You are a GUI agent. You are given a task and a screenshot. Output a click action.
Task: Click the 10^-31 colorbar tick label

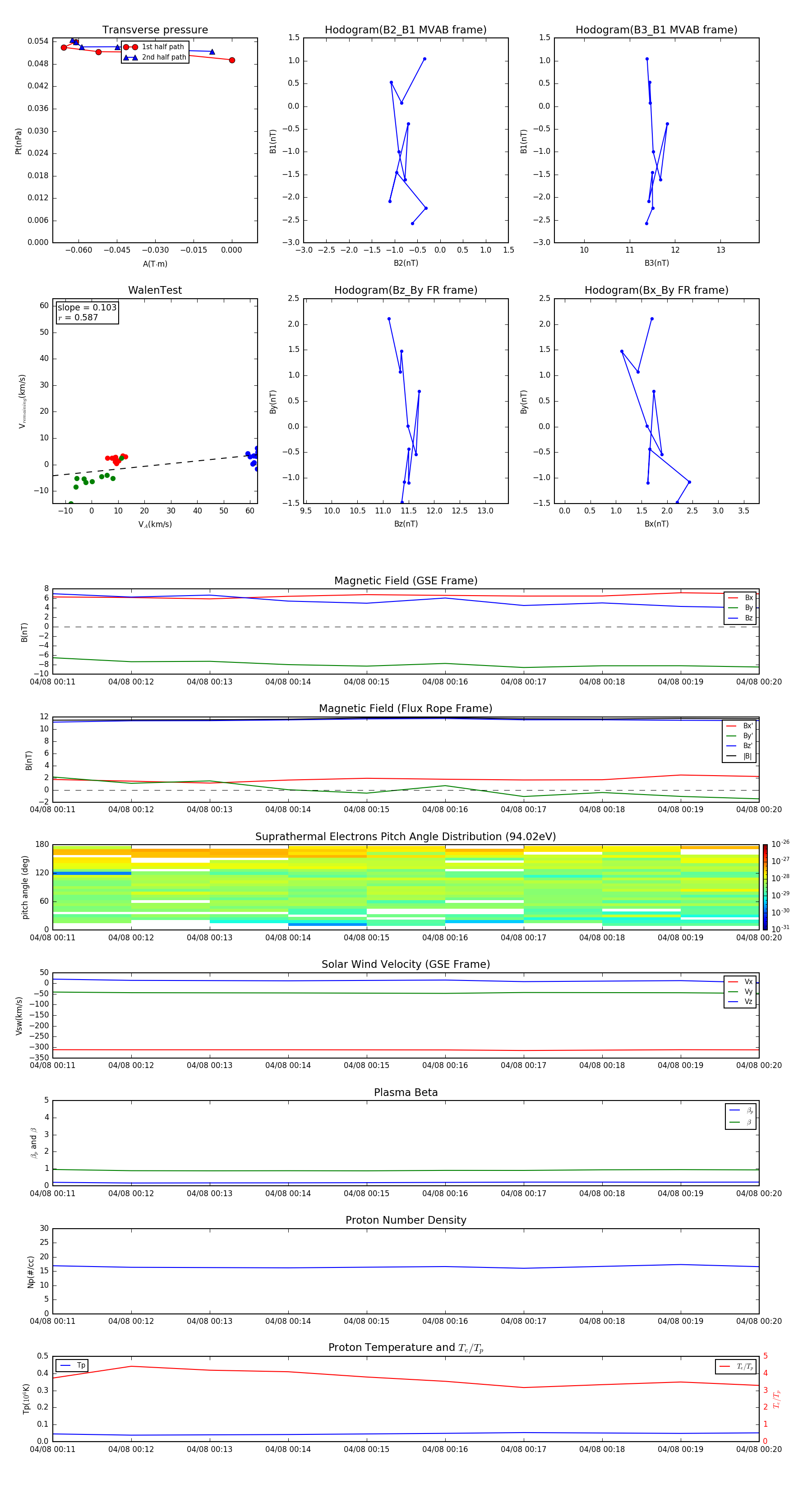780,929
